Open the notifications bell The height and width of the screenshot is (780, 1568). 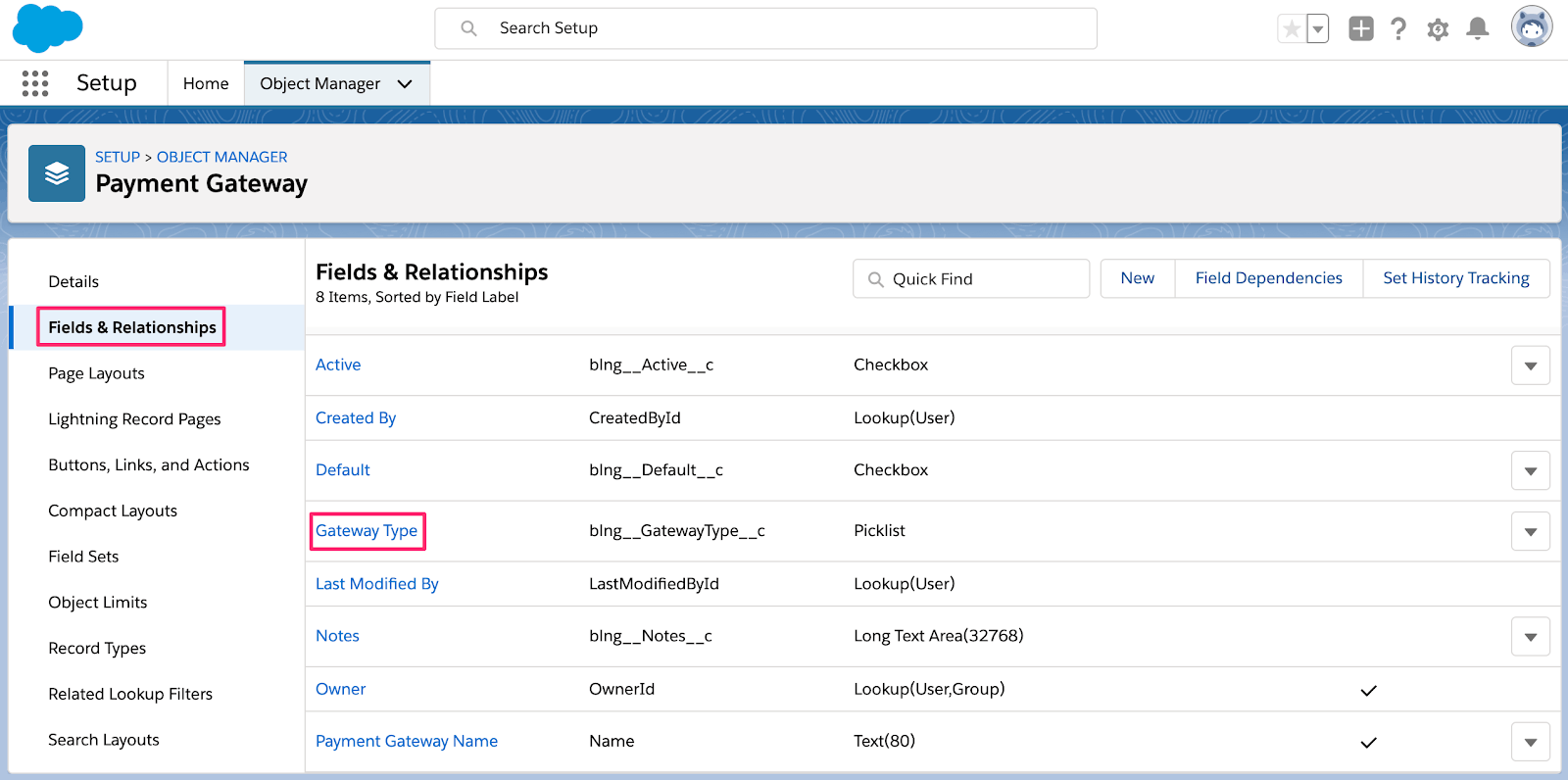point(1477,28)
